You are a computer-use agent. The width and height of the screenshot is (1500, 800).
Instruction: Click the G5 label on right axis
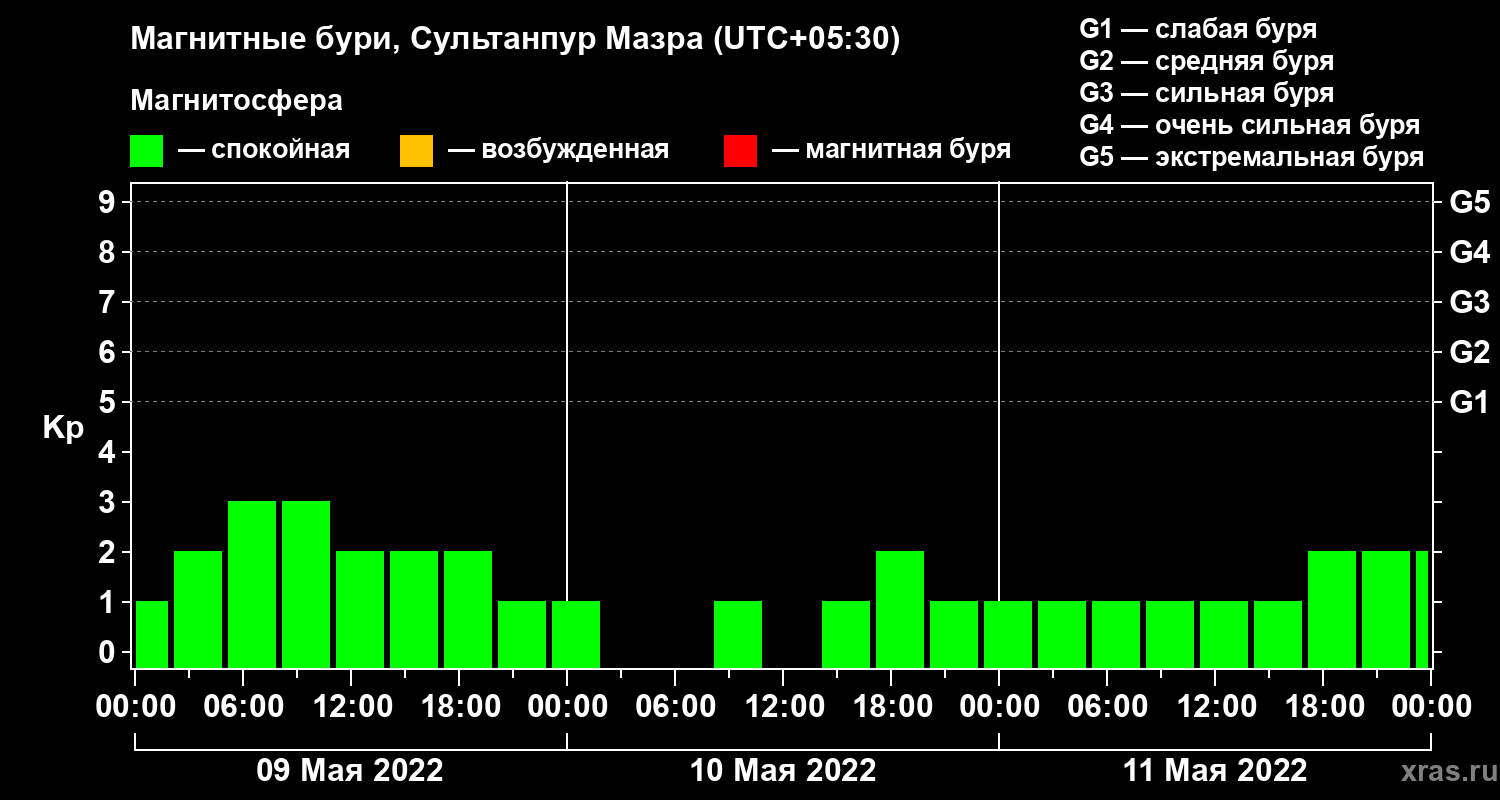click(1469, 202)
